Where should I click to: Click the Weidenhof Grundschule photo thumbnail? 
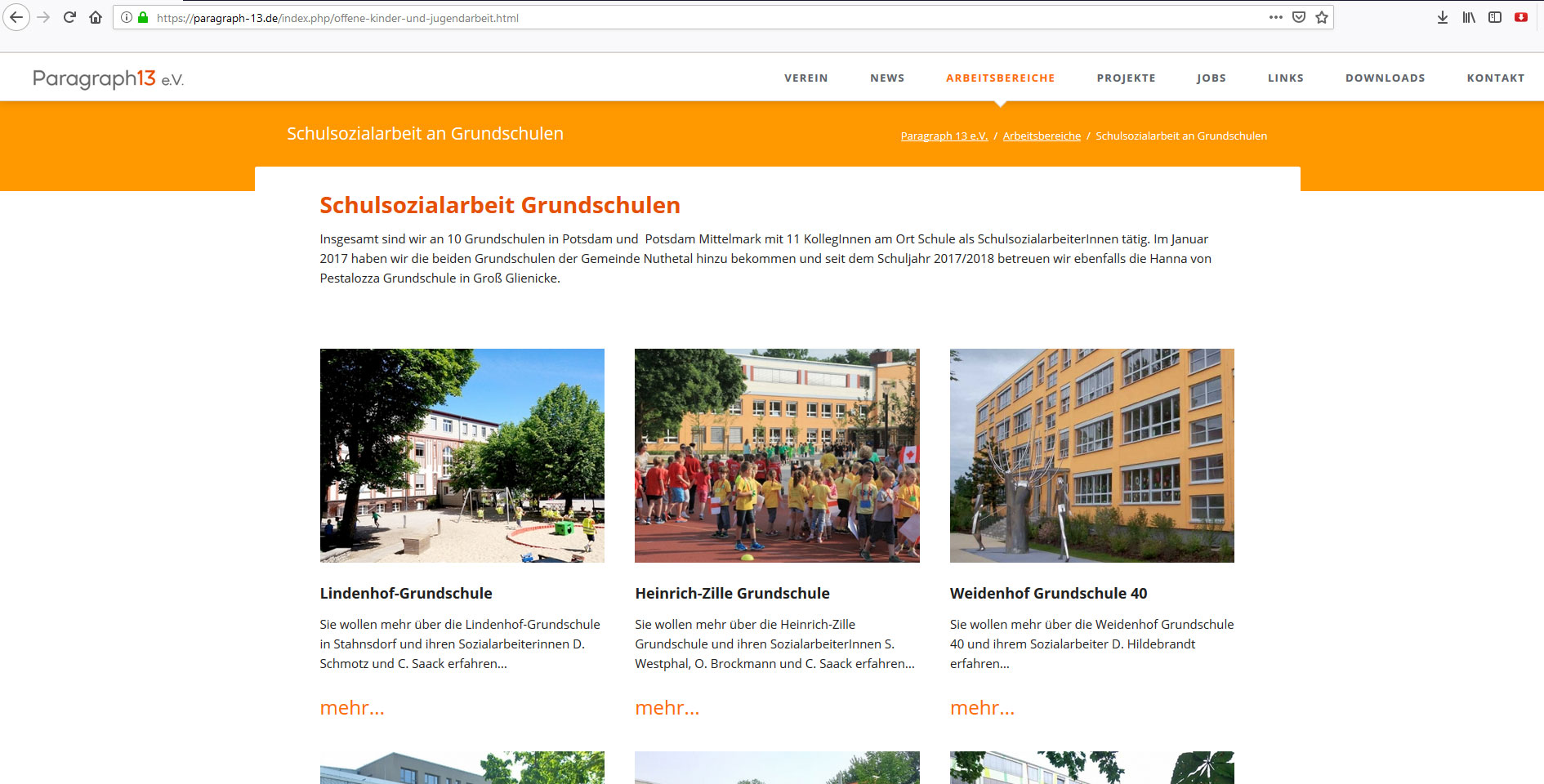tap(1092, 456)
